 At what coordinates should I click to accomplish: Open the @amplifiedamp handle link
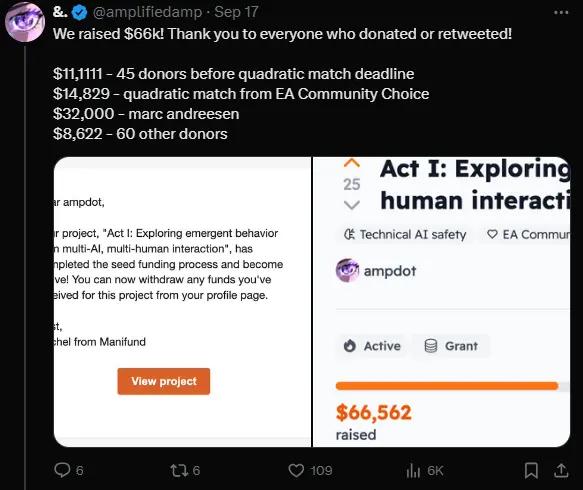[147, 12]
